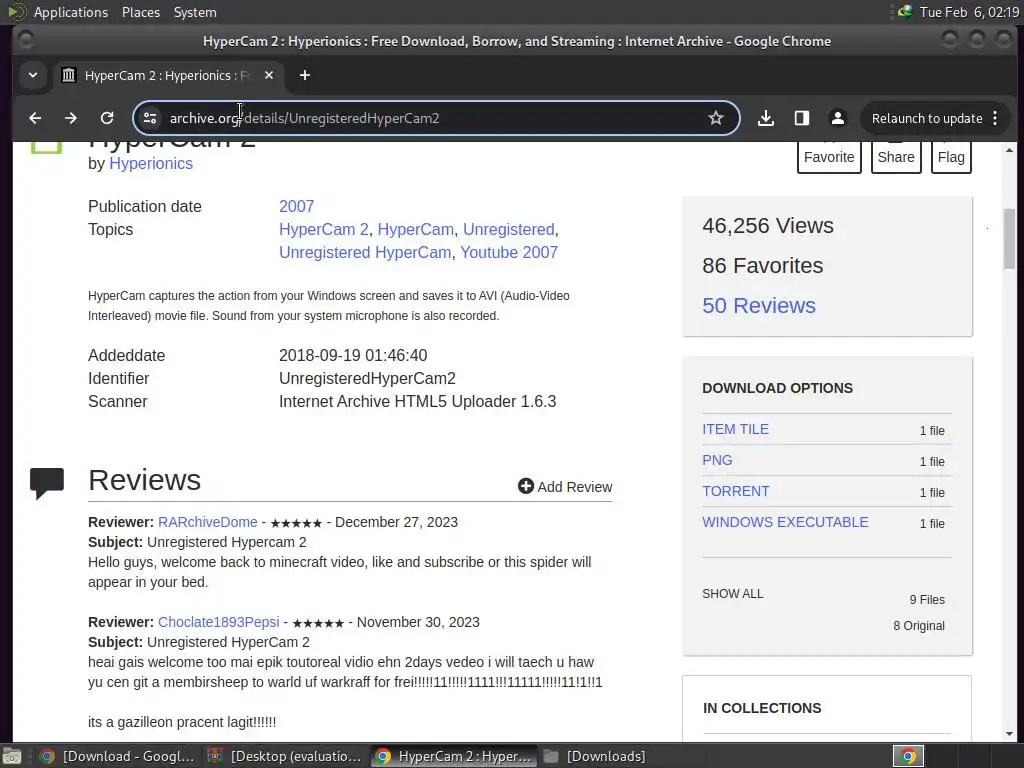
Task: Click the 9 Files count text
Action: [927, 600]
